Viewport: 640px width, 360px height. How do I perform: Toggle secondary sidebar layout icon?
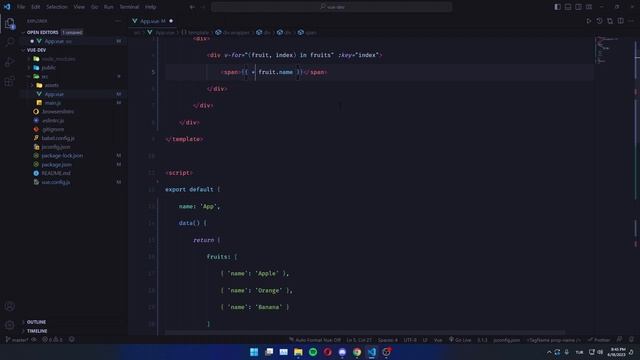pos(578,7)
